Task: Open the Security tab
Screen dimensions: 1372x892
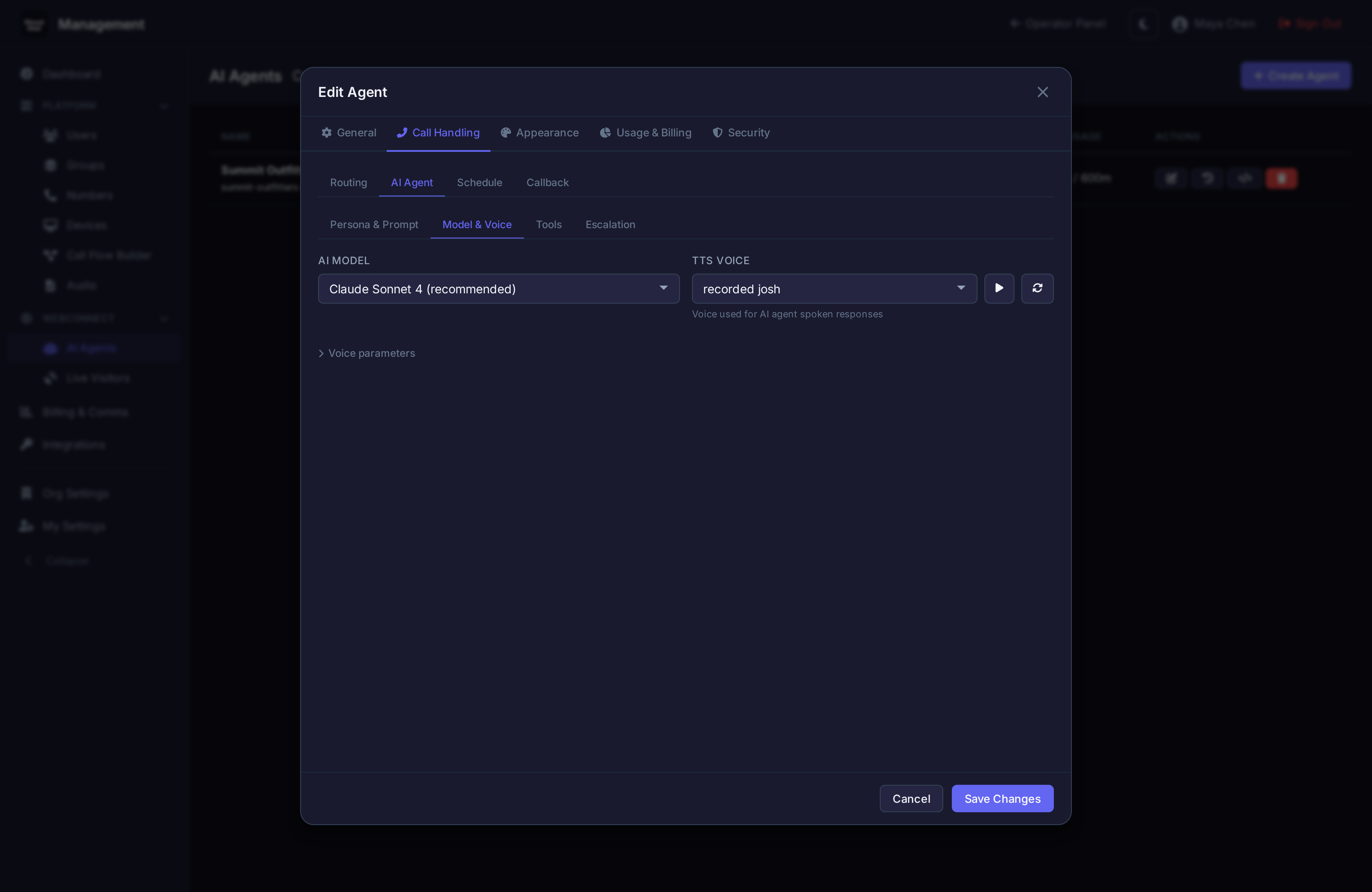Action: (741, 133)
